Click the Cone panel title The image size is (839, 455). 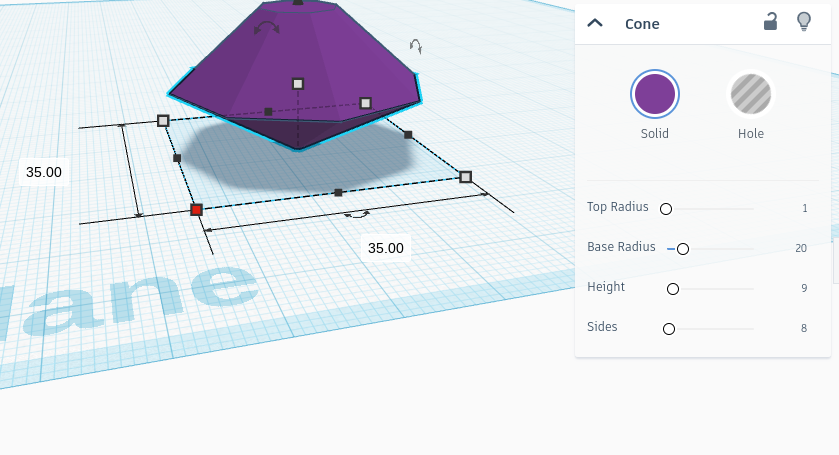(642, 24)
